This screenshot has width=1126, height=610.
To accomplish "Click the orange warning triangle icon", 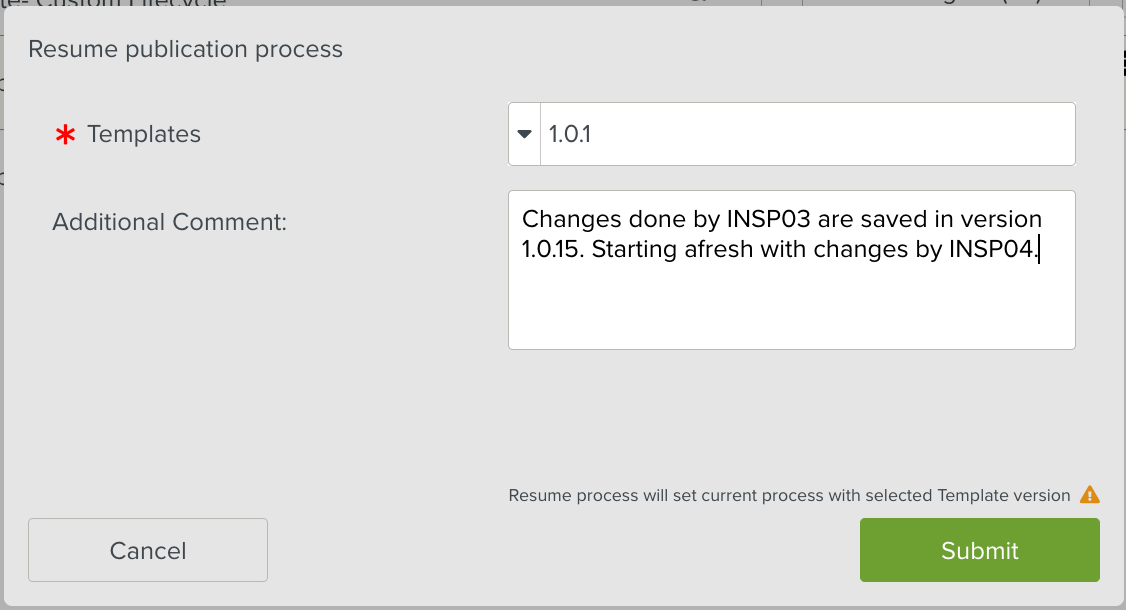I will (1090, 494).
